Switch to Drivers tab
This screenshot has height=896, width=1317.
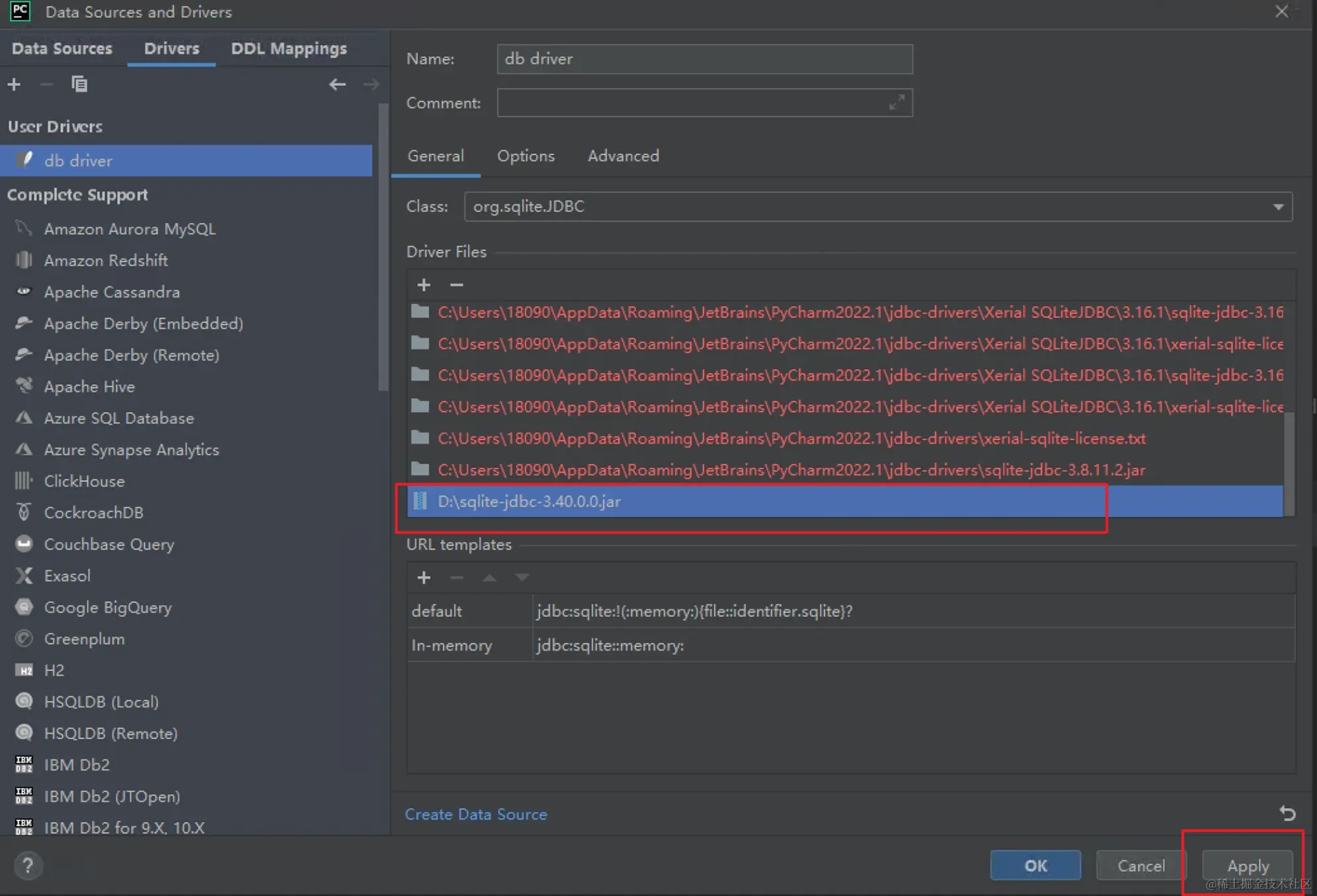[171, 48]
